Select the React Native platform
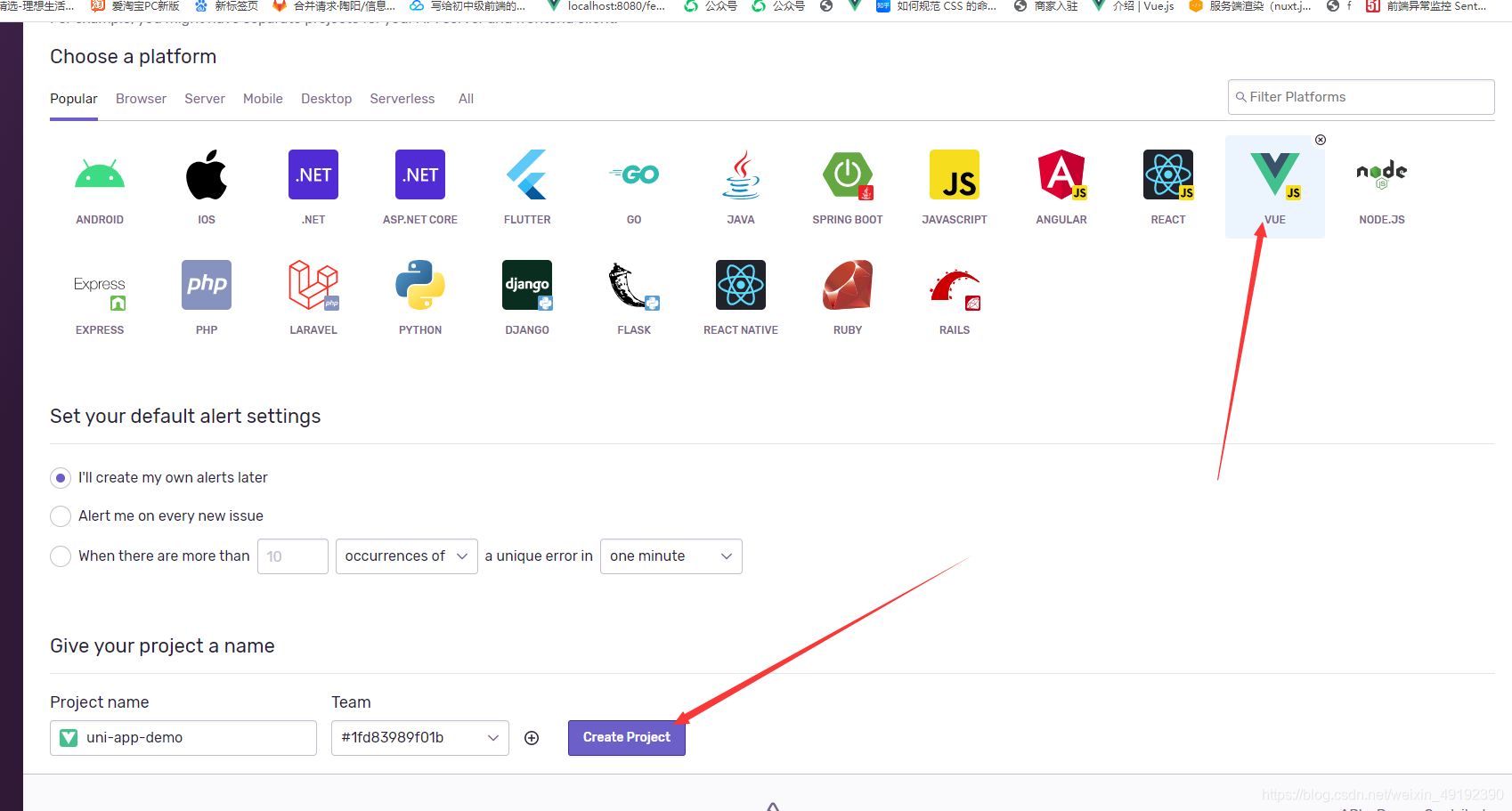The height and width of the screenshot is (811, 1512). [x=741, y=285]
